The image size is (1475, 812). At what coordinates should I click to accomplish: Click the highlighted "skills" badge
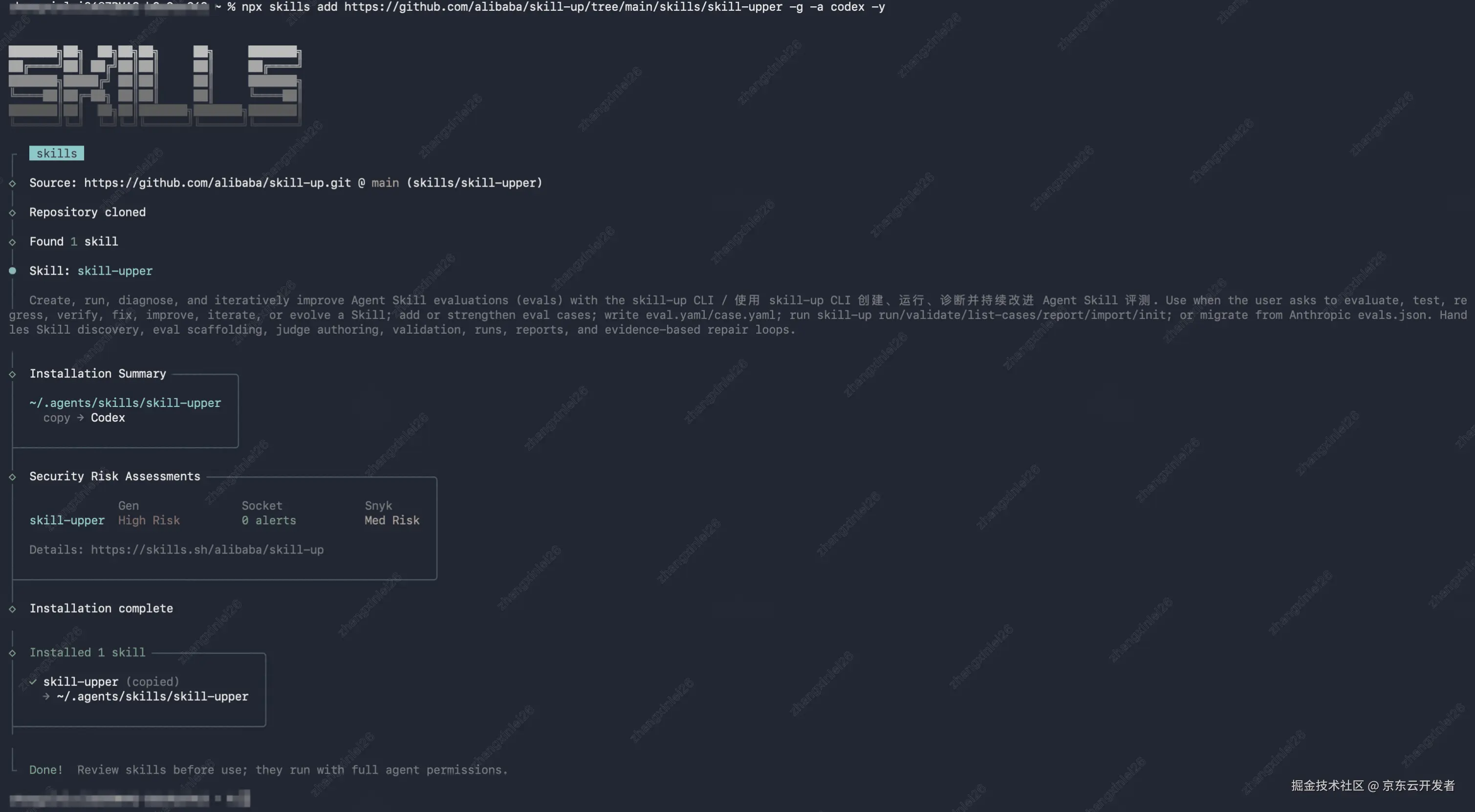coord(57,153)
